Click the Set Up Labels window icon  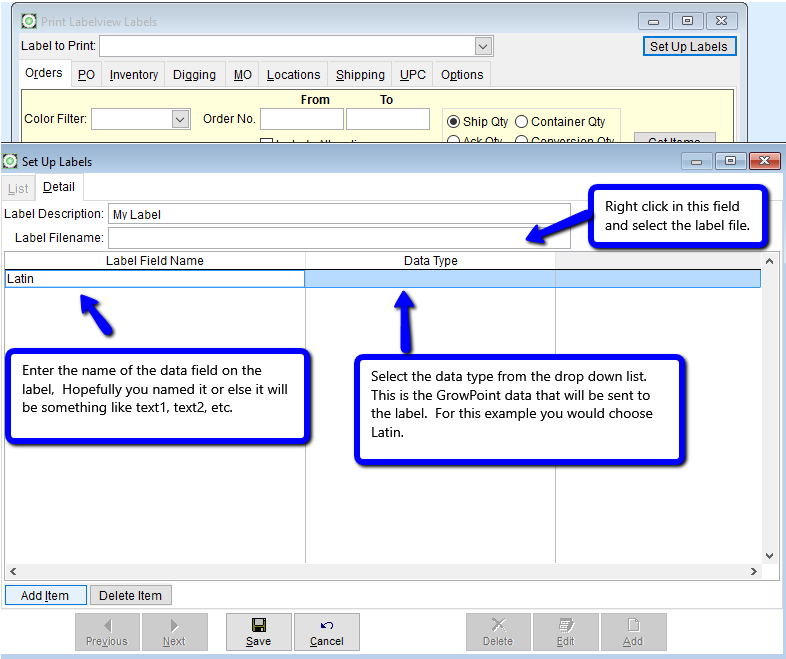click(x=11, y=161)
